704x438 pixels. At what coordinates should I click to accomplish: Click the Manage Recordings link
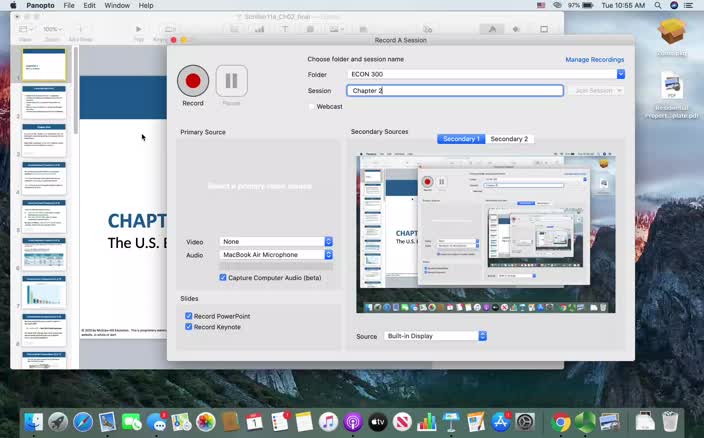click(594, 60)
